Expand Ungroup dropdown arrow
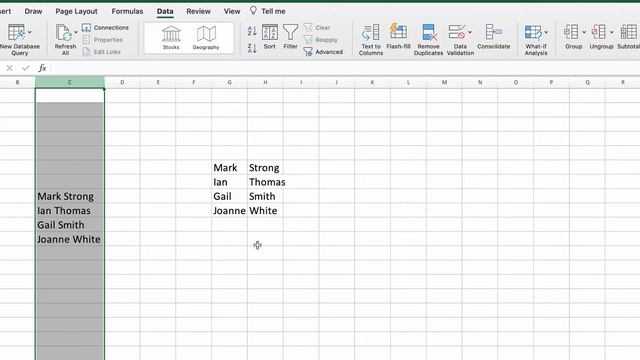Viewport: 640px width, 360px height. tap(611, 32)
